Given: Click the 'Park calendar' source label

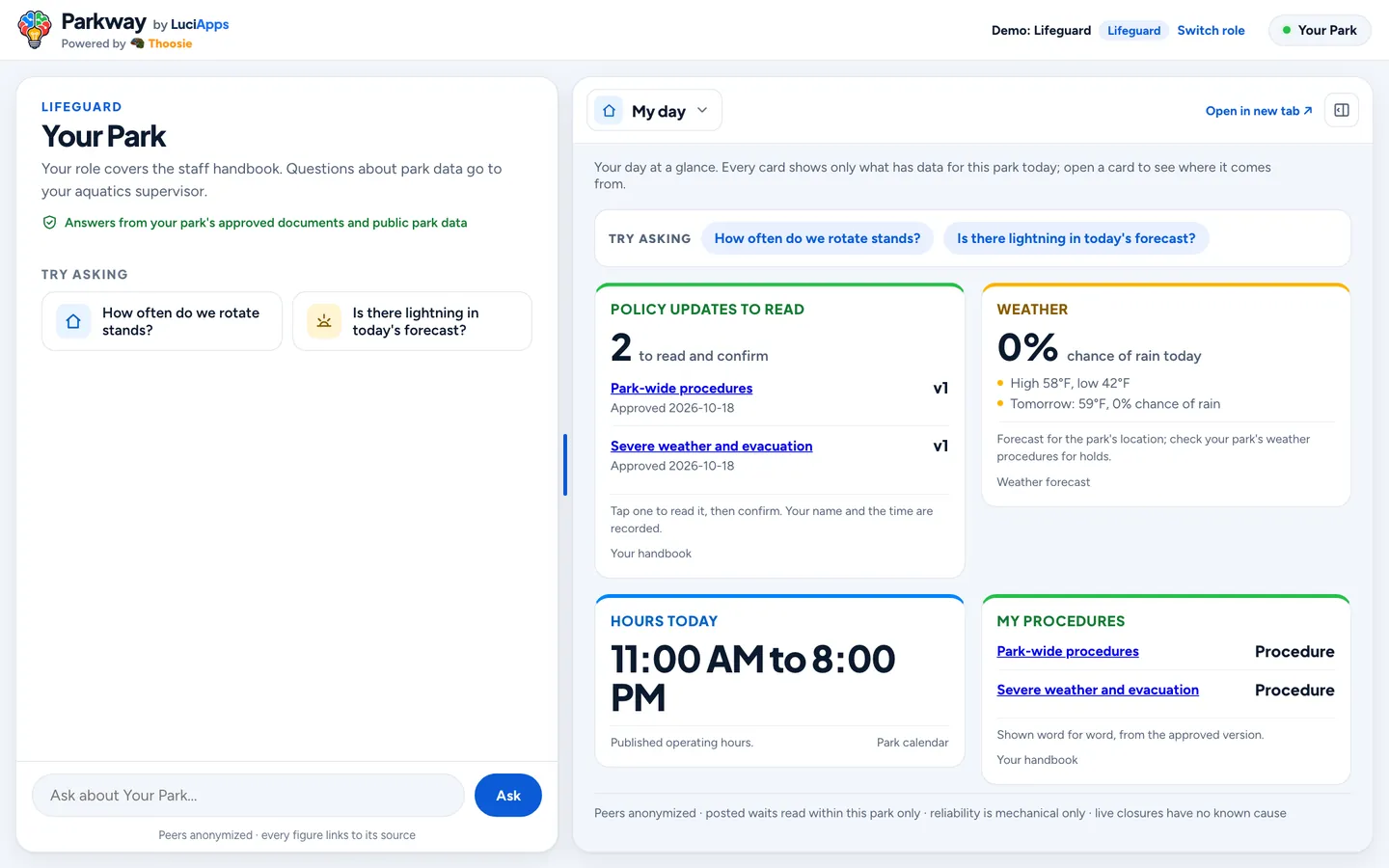Looking at the screenshot, I should [x=912, y=743].
